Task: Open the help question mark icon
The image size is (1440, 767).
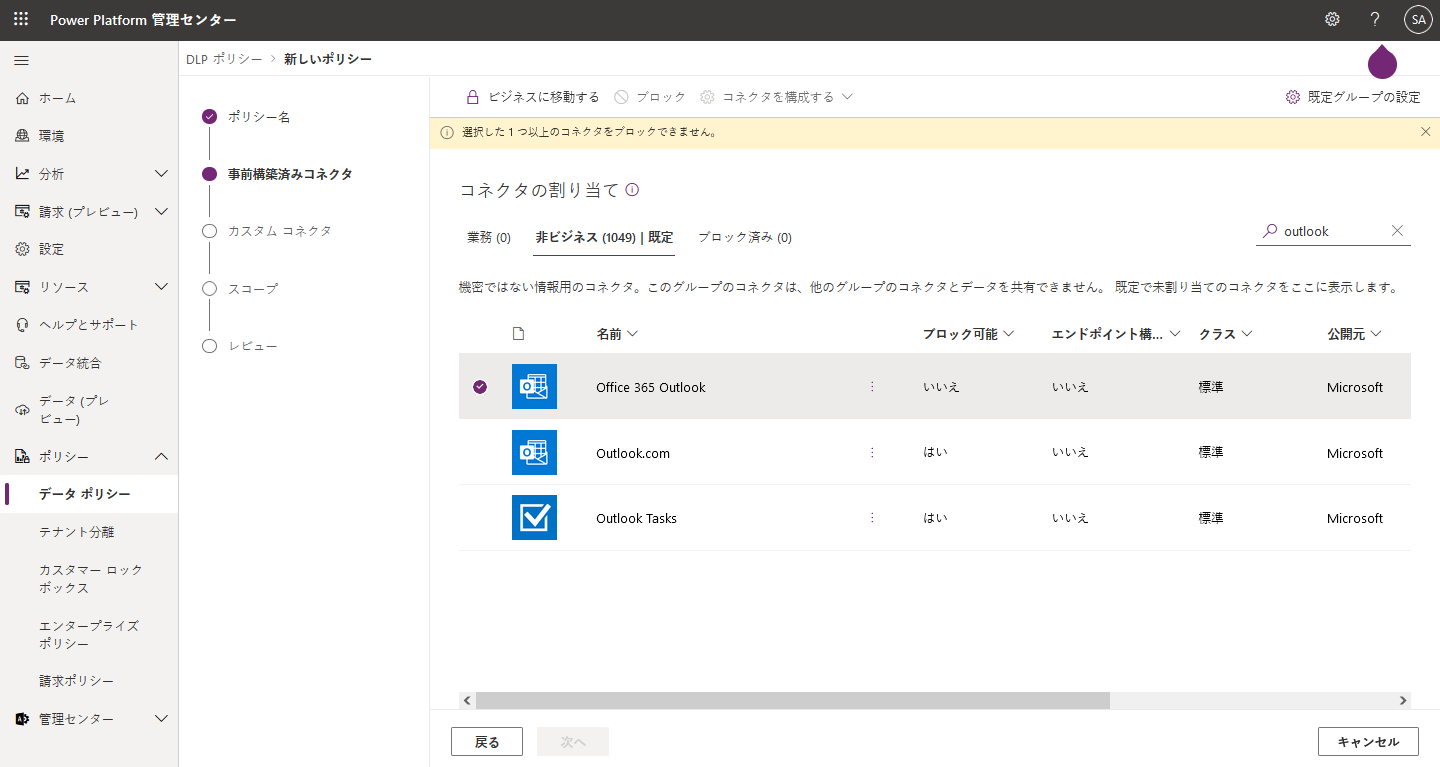Action: coord(1375,20)
